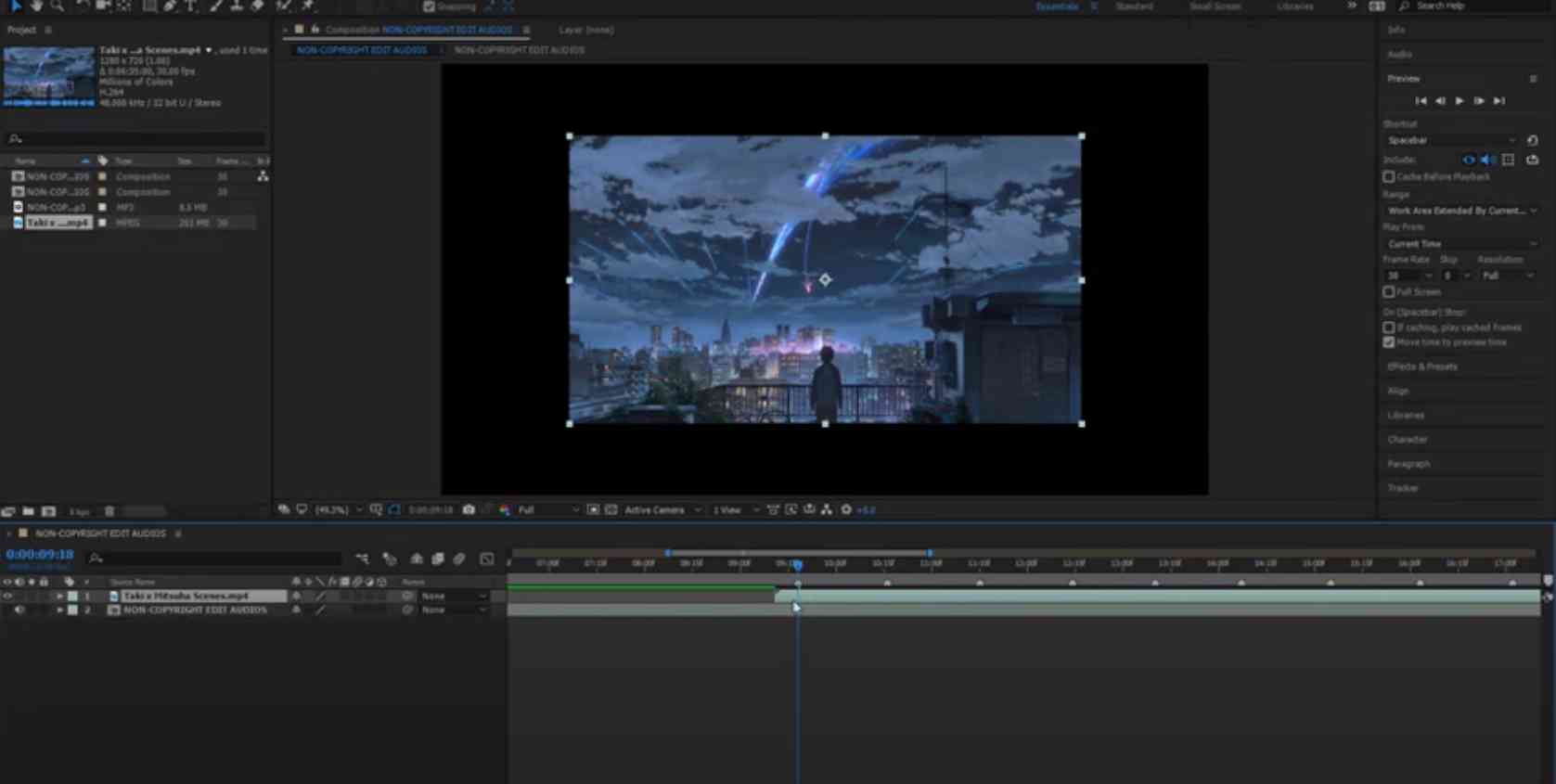
Task: Select the Eraser tool
Action: pos(258,6)
